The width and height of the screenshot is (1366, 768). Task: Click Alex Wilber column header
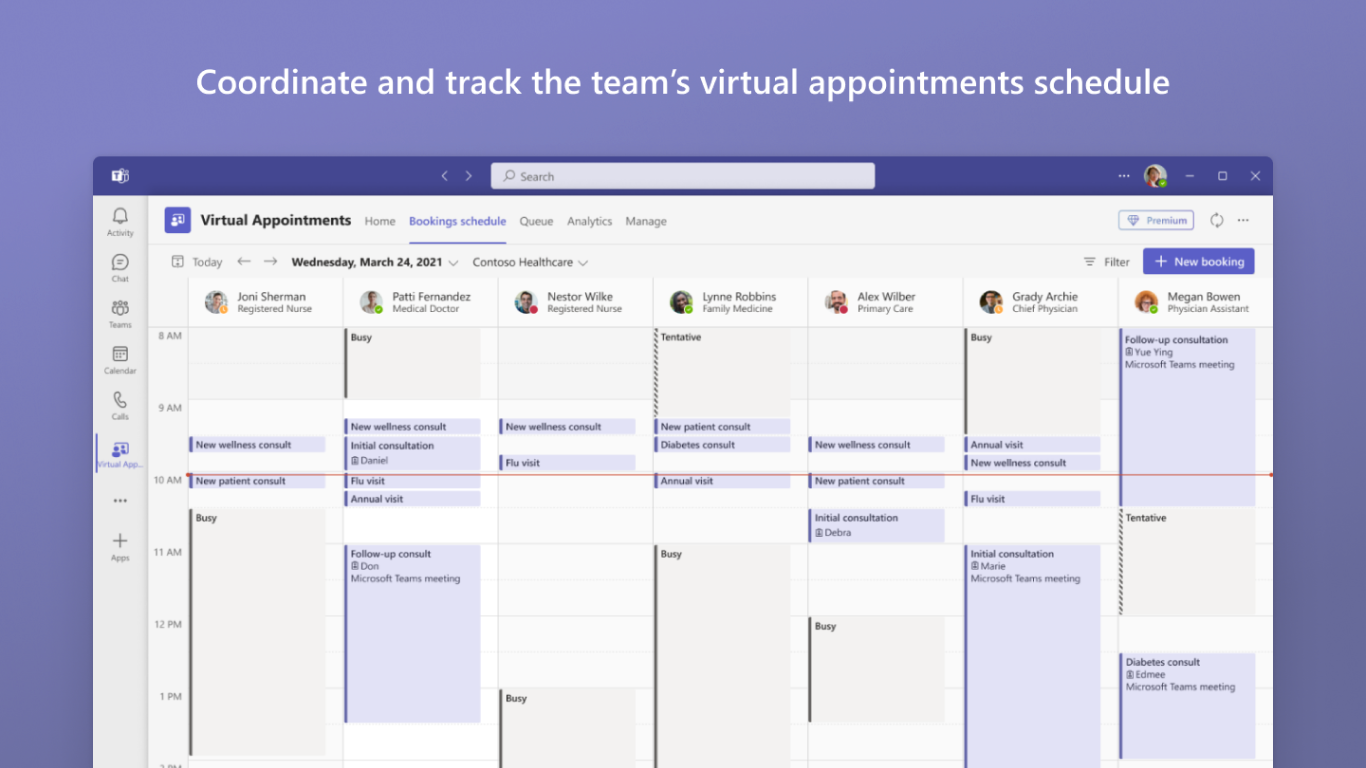tap(886, 302)
